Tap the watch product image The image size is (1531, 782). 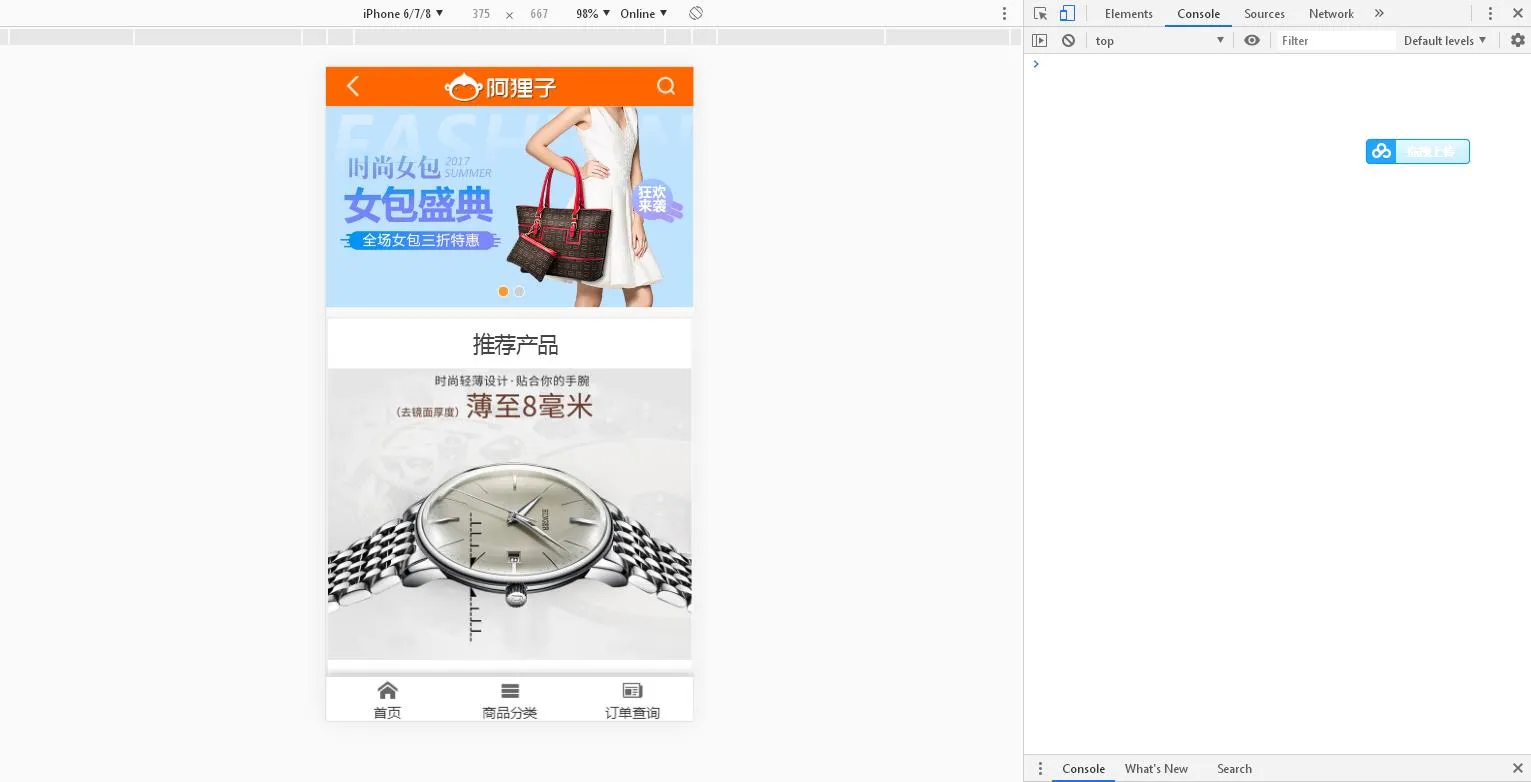(509, 514)
